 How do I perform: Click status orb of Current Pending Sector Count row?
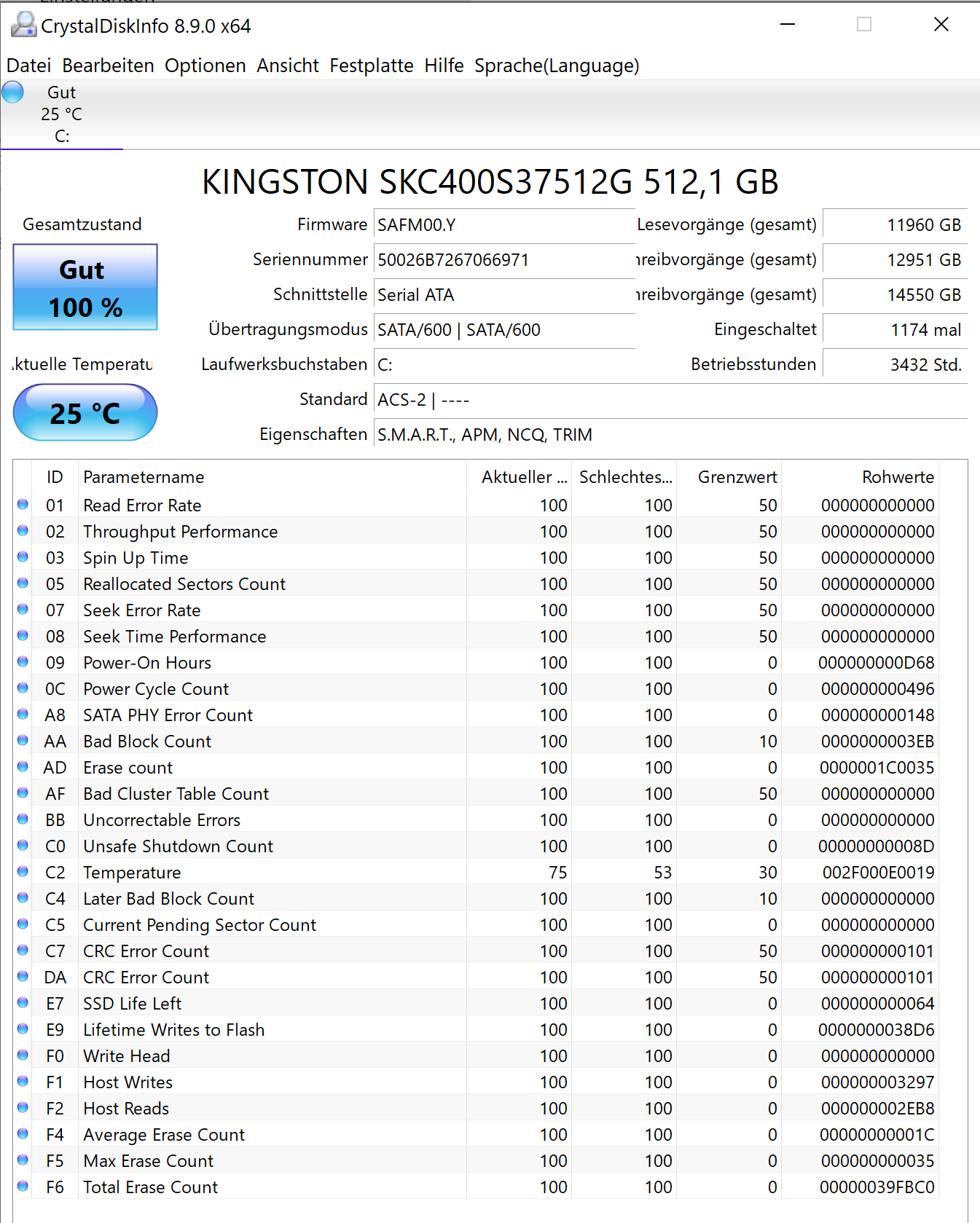click(23, 924)
